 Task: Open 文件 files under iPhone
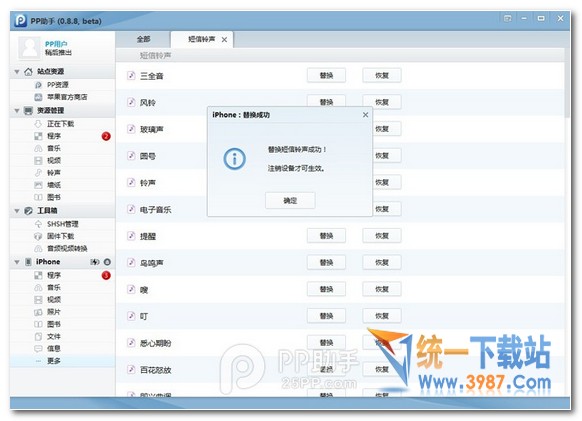click(x=54, y=337)
